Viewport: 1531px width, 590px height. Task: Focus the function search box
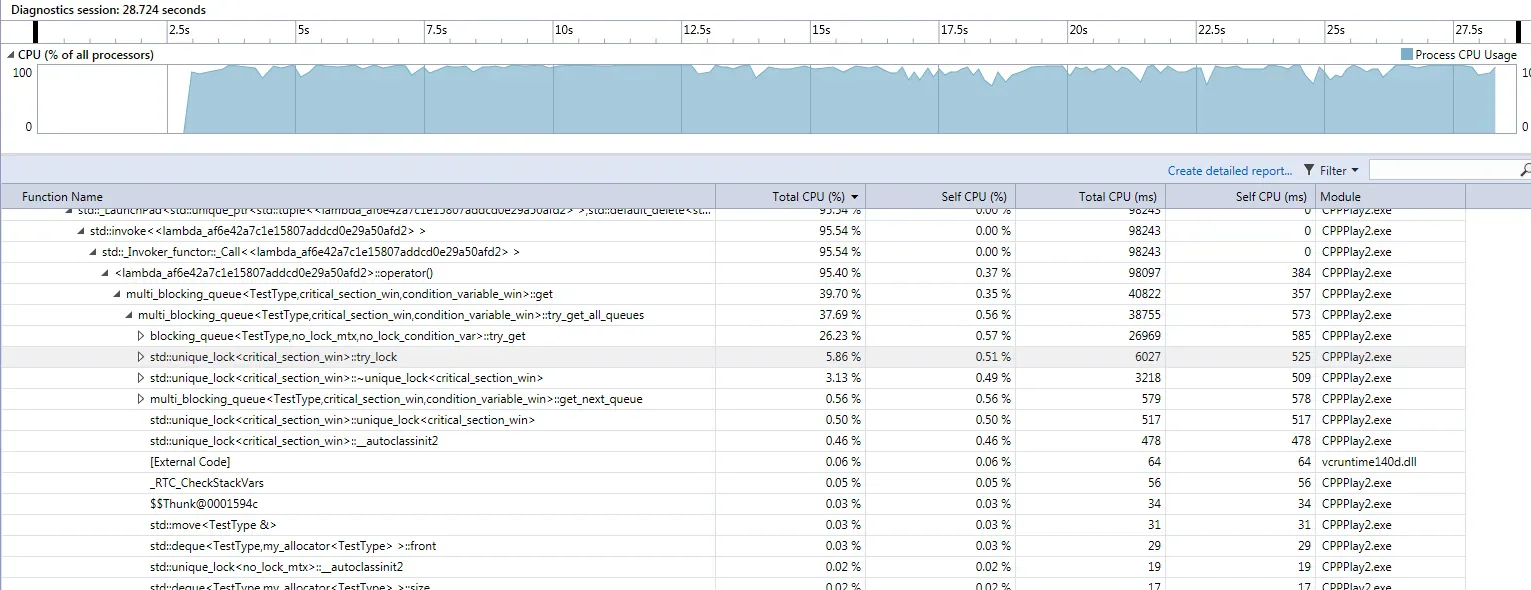1444,170
